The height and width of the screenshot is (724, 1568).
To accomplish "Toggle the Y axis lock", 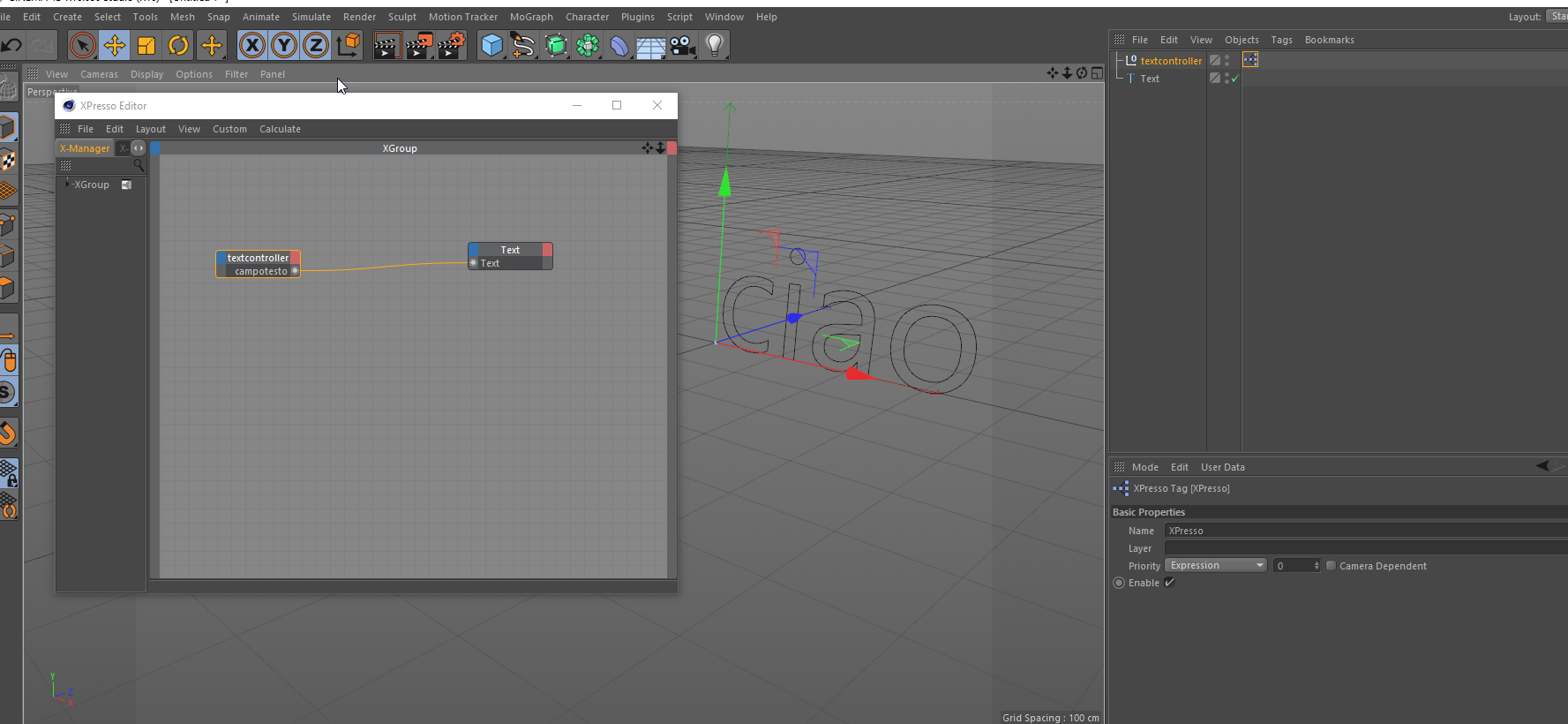I will 284,45.
